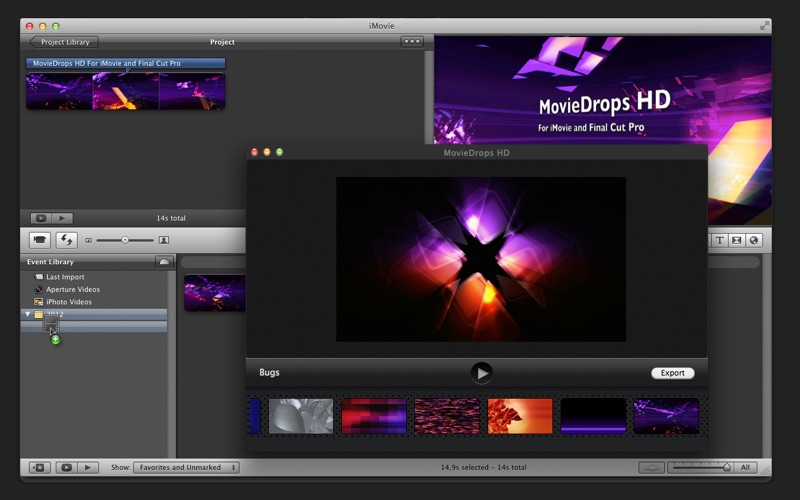Open the Titles browser (T icon)
This screenshot has width=800, height=500.
719,240
